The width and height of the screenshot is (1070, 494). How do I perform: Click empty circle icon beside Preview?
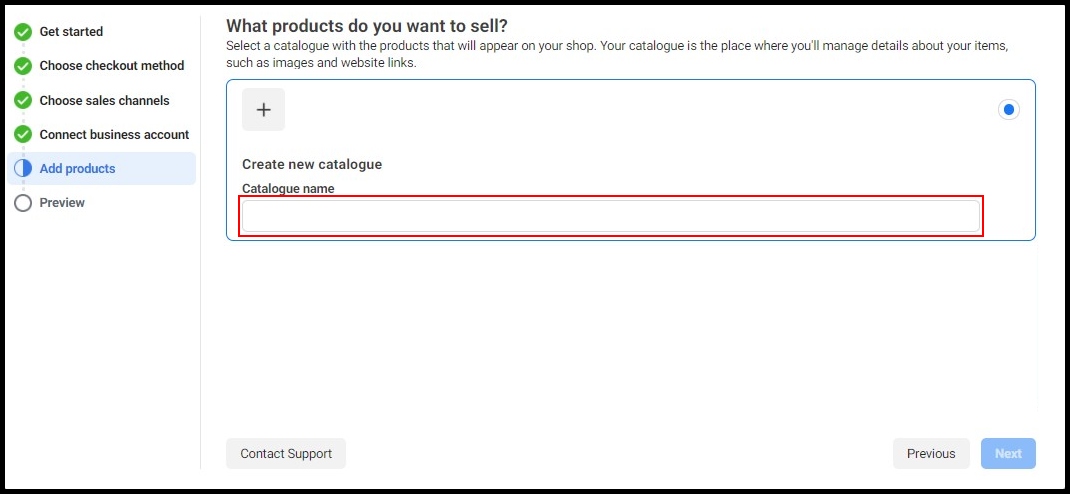pos(23,203)
